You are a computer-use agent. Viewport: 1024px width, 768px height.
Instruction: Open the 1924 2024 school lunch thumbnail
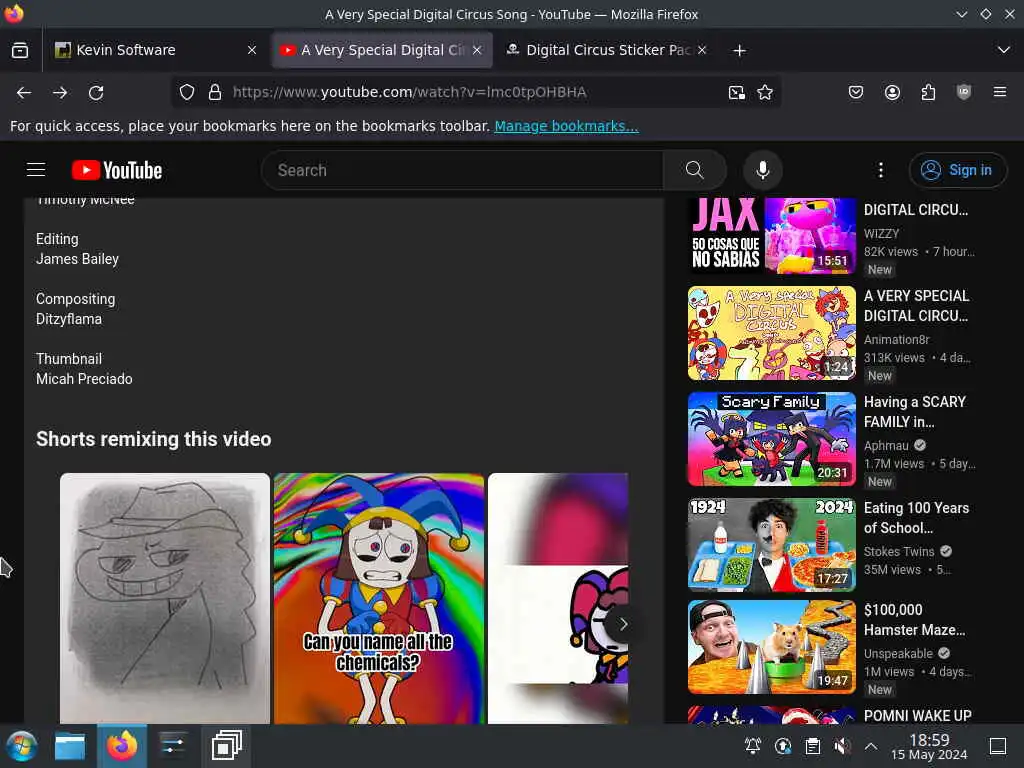[x=771, y=545]
